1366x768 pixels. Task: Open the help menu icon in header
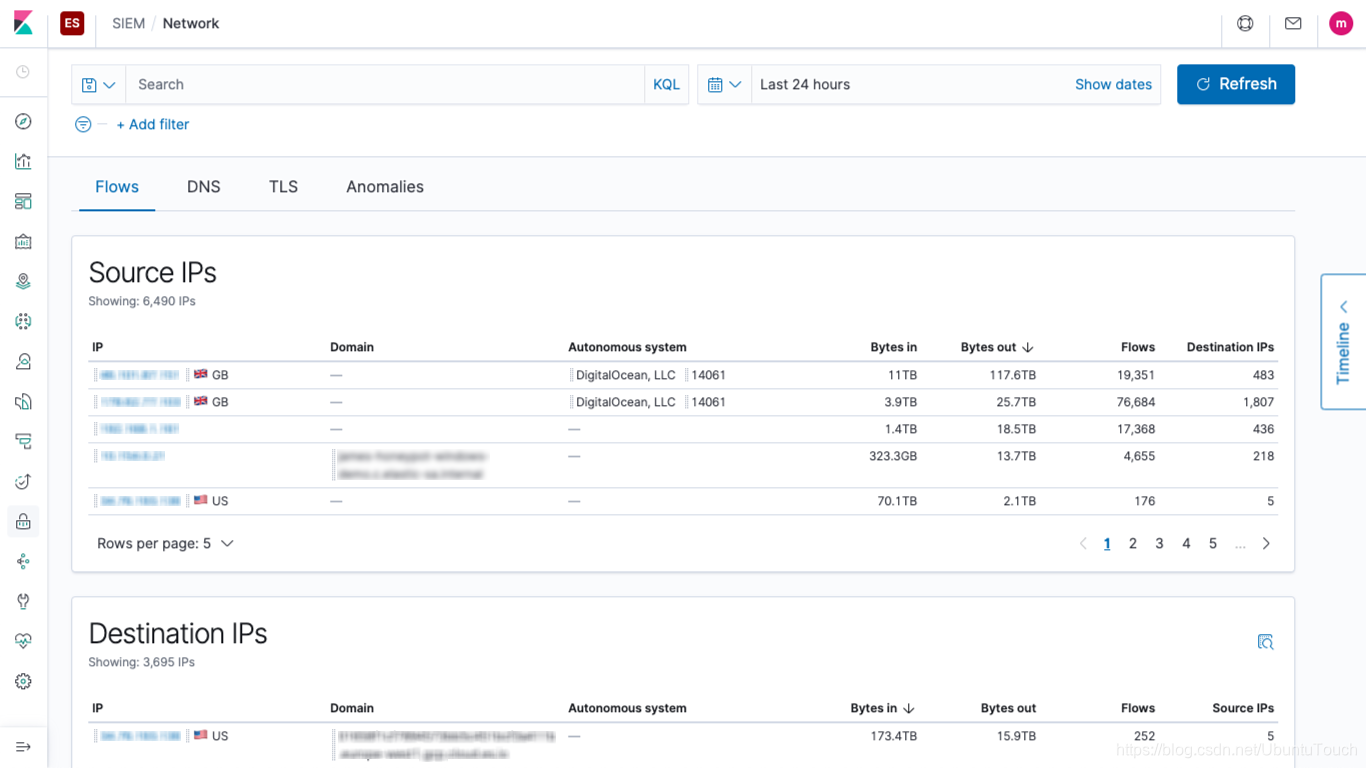[x=1245, y=23]
